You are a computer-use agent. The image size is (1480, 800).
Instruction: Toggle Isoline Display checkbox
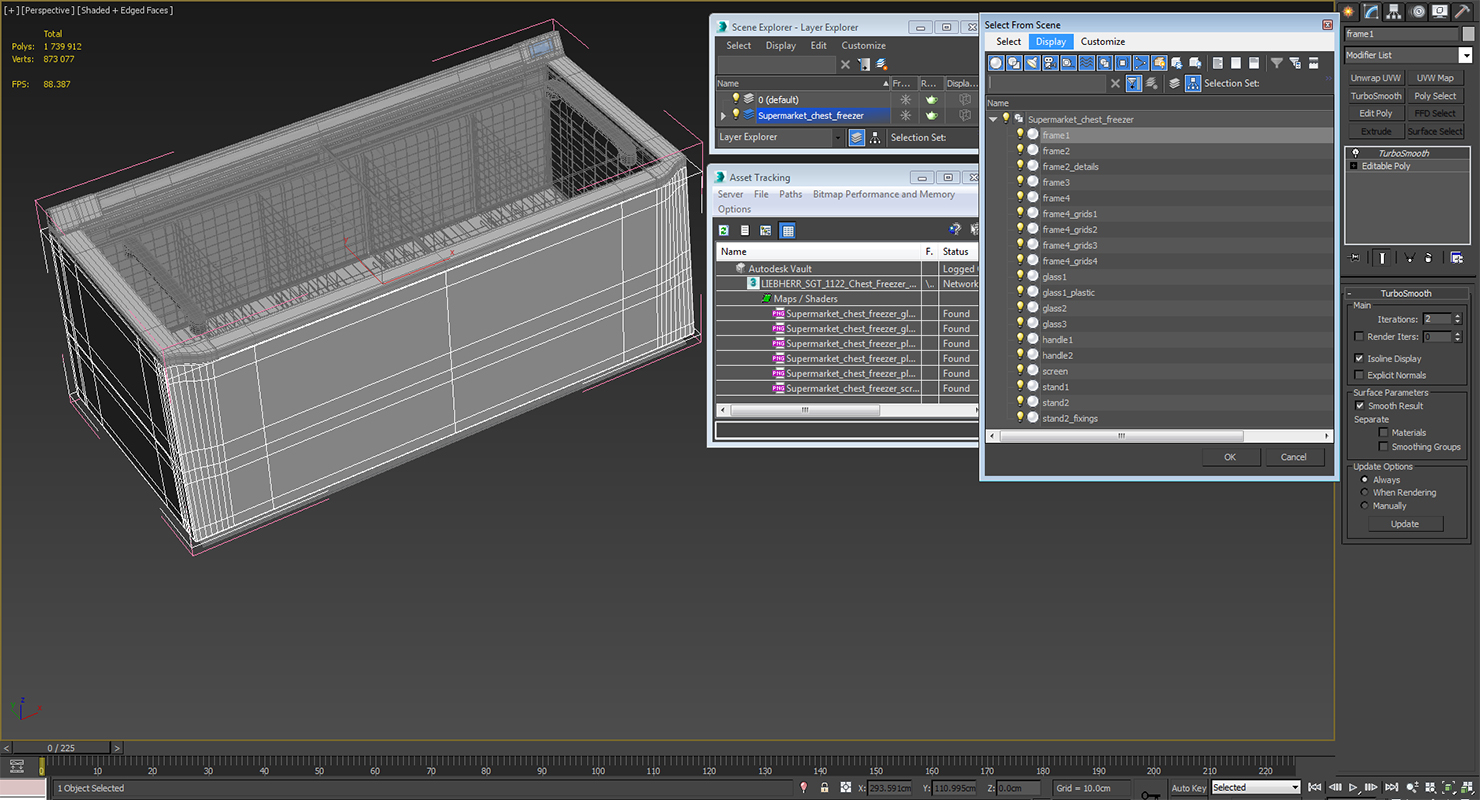click(x=1359, y=358)
